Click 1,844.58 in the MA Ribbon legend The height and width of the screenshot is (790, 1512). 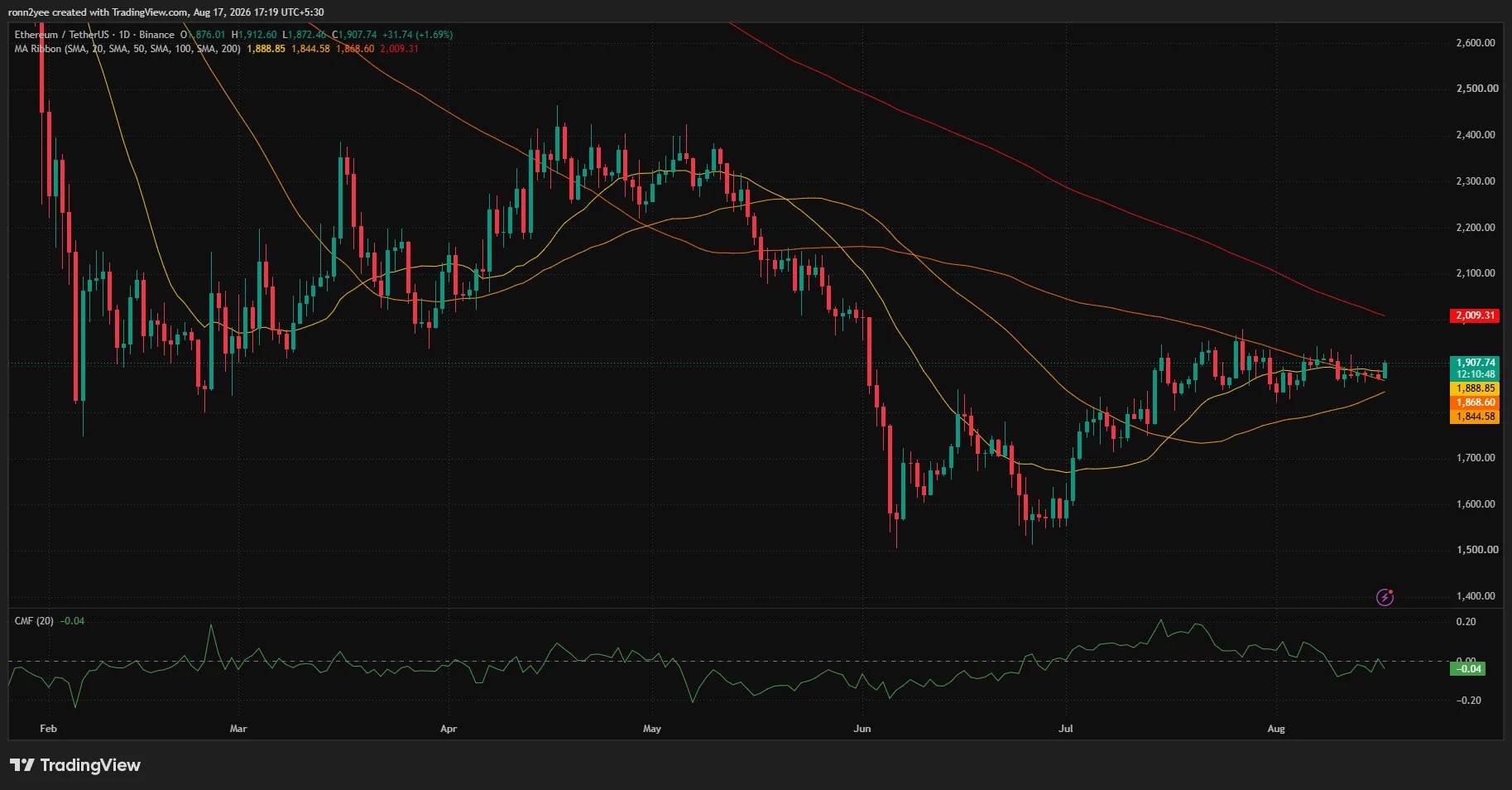(x=310, y=49)
